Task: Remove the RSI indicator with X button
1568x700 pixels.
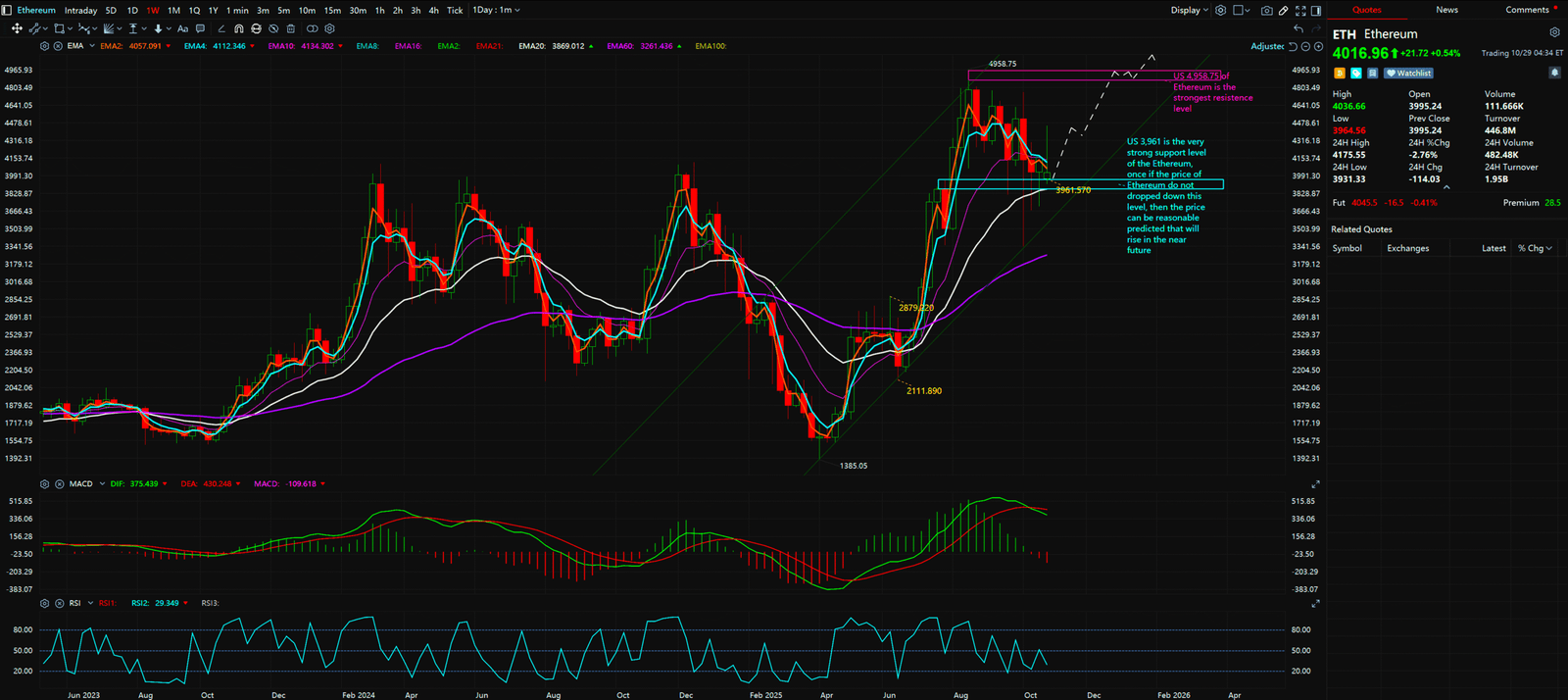Action: coord(58,604)
